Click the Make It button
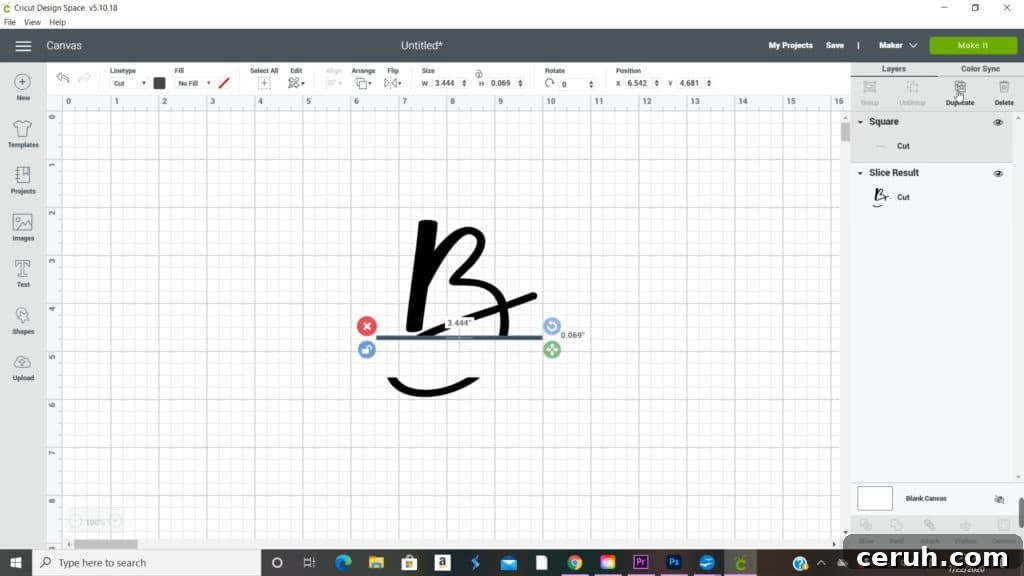Image resolution: width=1024 pixels, height=576 pixels. (x=972, y=46)
